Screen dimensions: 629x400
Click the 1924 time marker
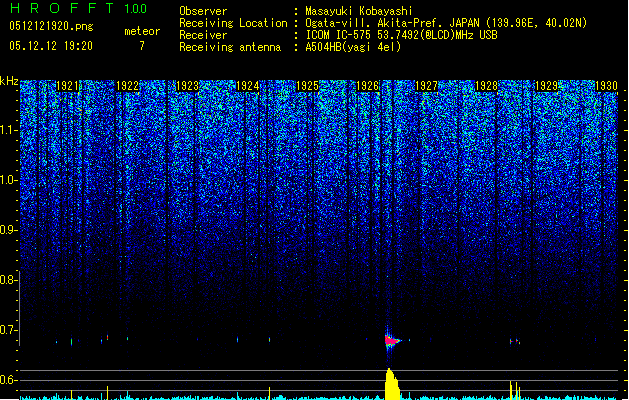point(248,86)
